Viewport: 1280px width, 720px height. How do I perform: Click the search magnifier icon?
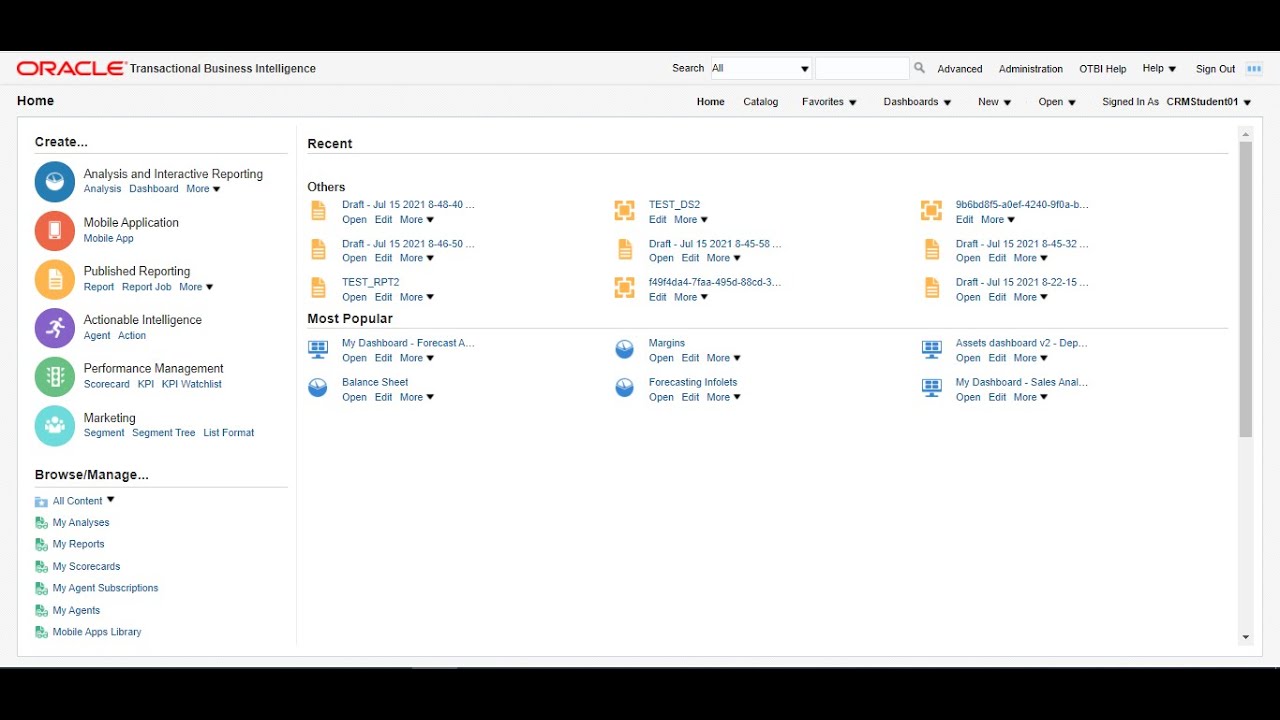point(919,68)
